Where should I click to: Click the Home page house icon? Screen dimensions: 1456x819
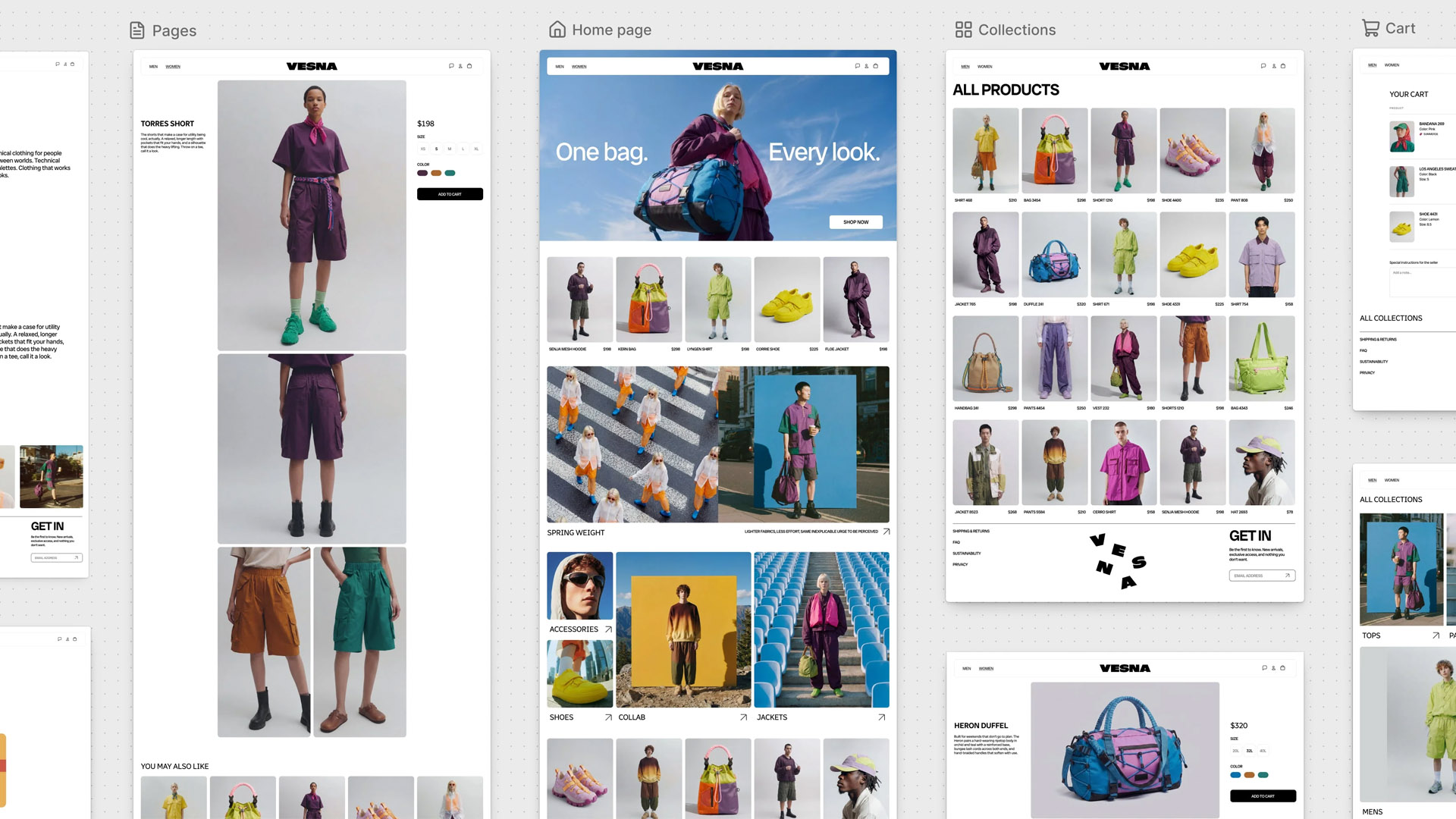click(557, 30)
